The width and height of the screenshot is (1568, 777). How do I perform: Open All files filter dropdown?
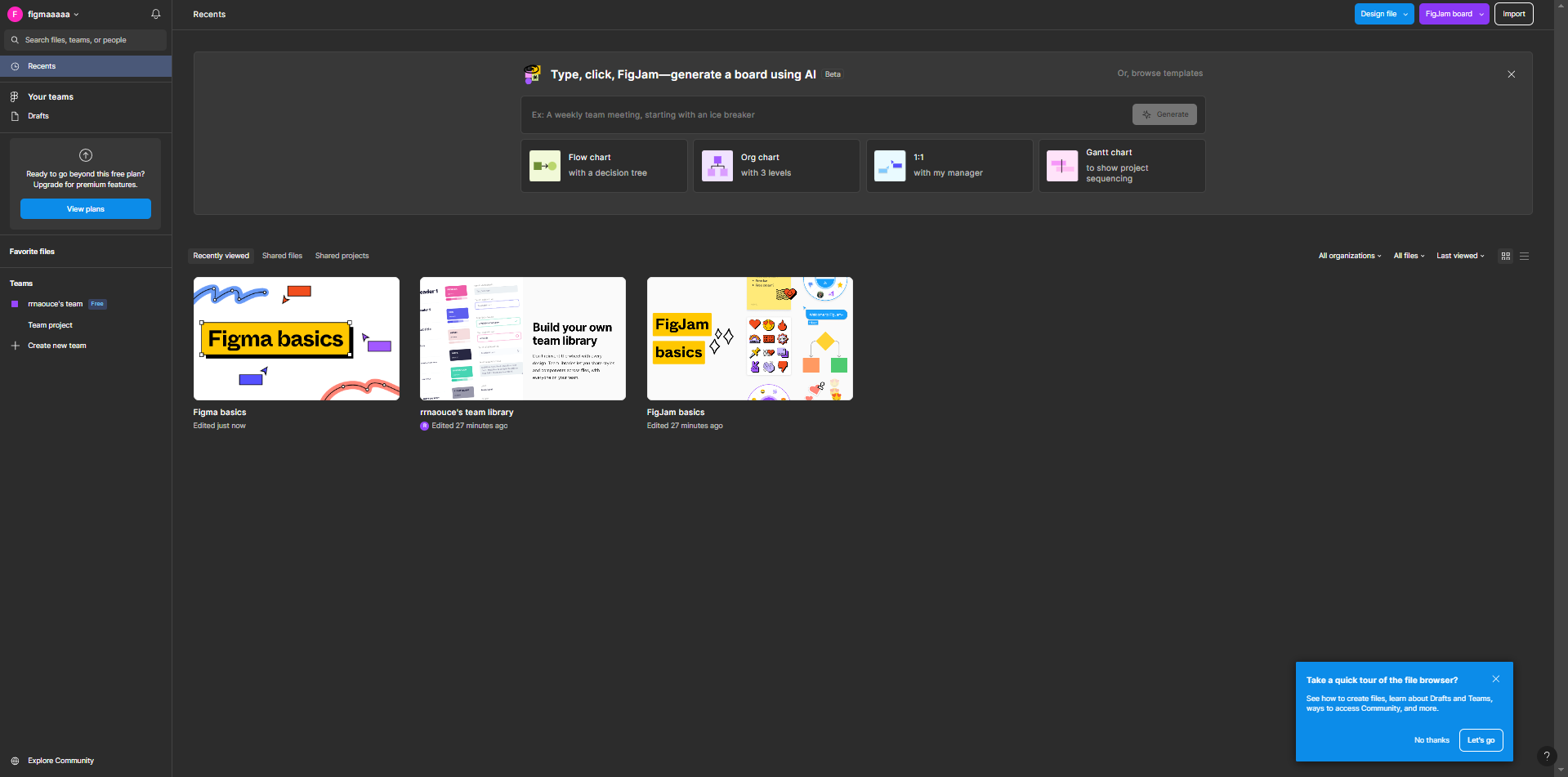[1409, 256]
